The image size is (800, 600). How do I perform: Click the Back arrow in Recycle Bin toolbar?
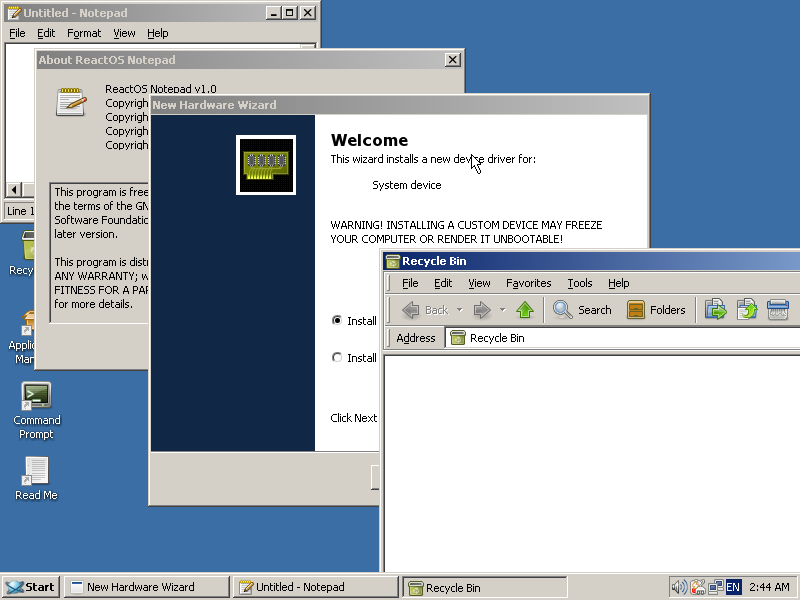424,310
